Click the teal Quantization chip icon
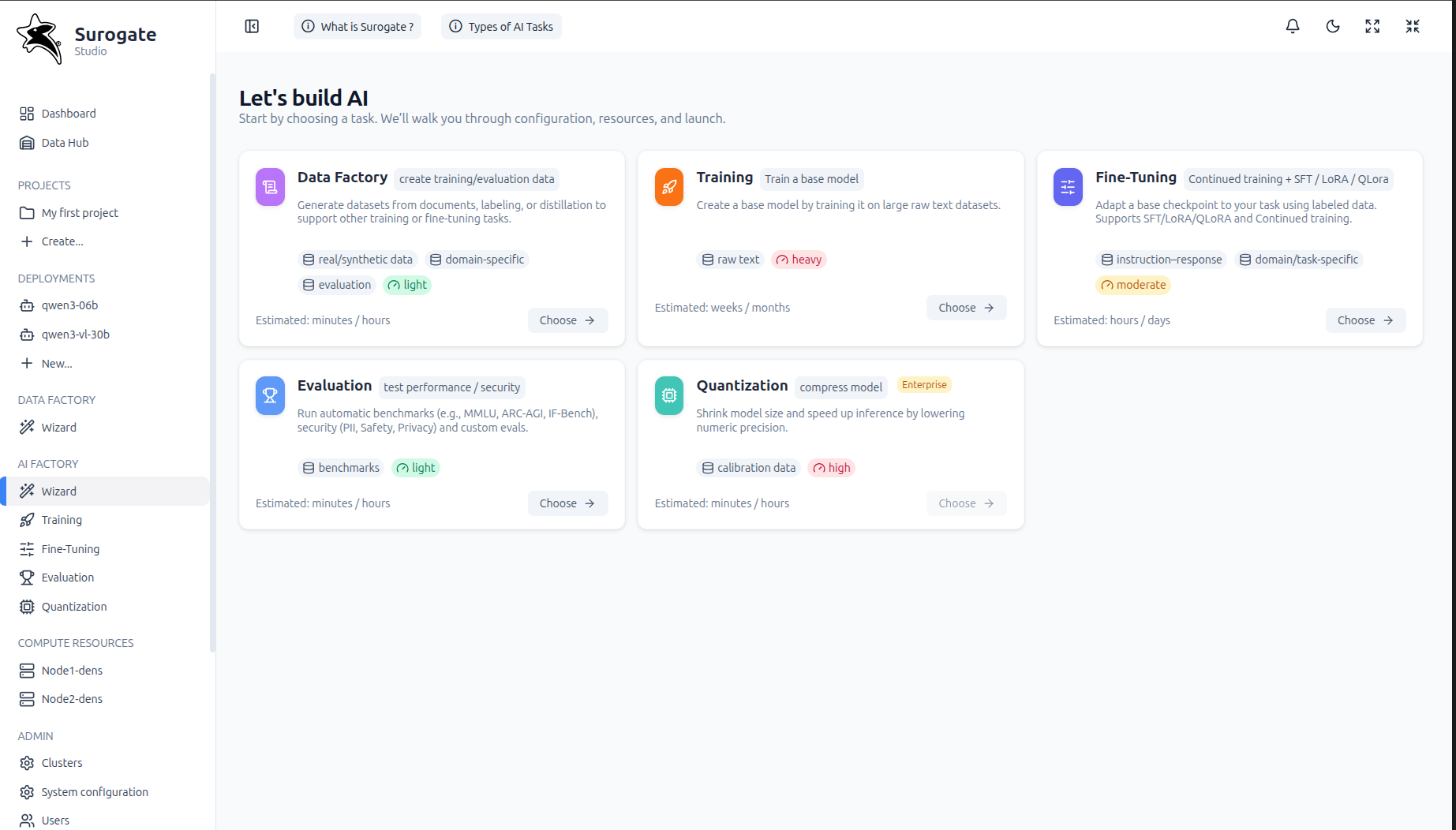Image resolution: width=1456 pixels, height=830 pixels. pyautogui.click(x=668, y=395)
